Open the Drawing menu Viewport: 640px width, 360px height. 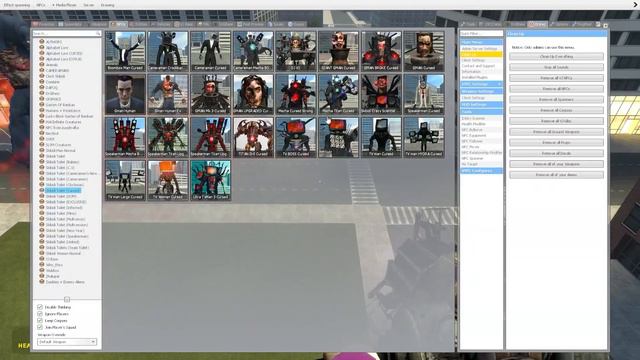coord(107,5)
